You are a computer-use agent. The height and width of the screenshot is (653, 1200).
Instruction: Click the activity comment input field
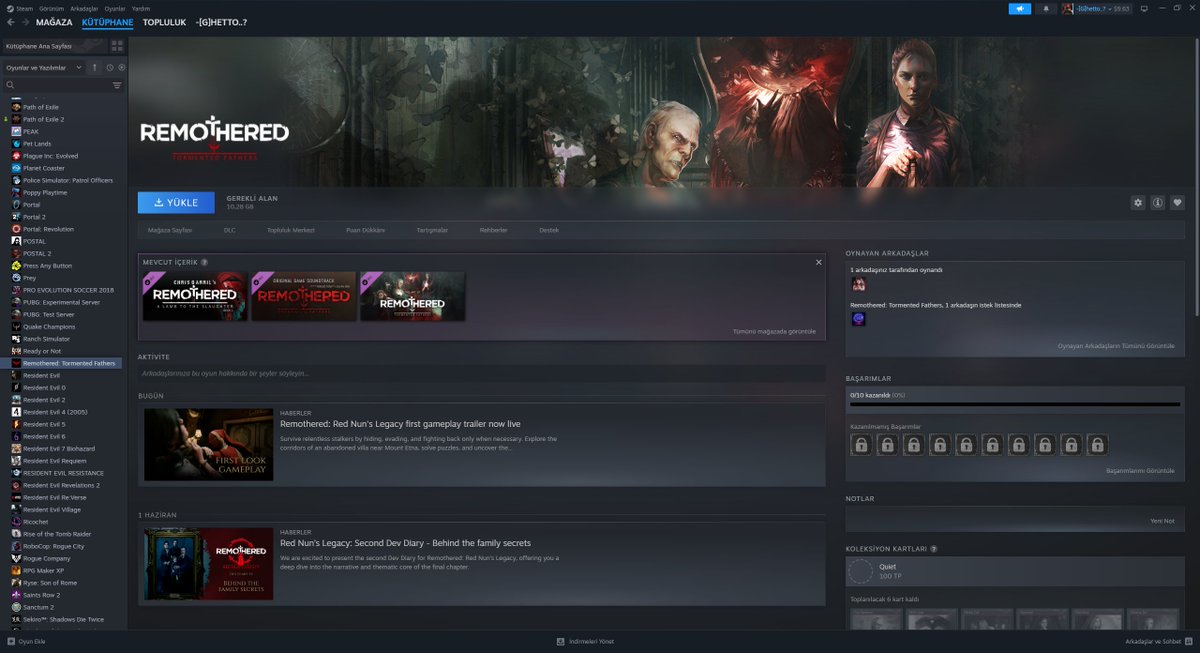tap(482, 373)
